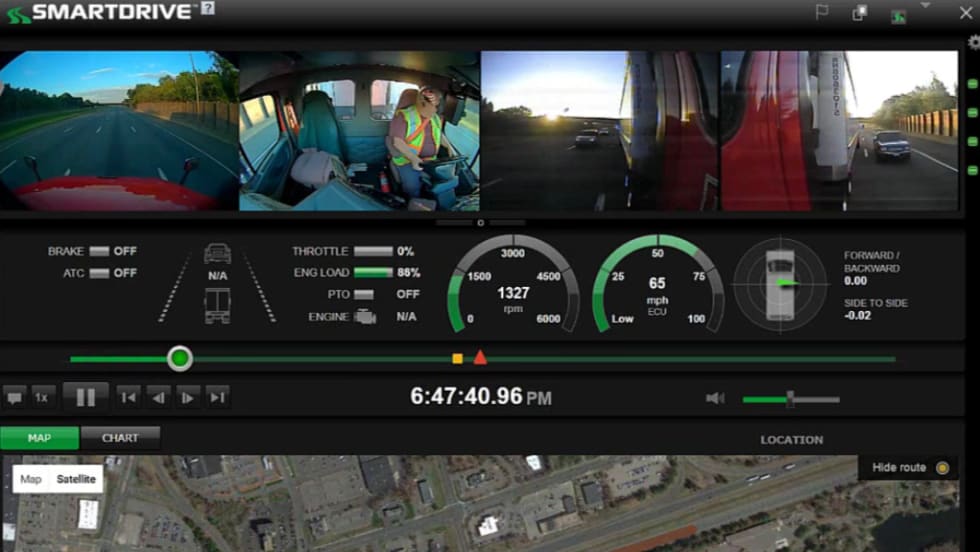The image size is (980, 552).
Task: Toggle the first green camera indicator
Action: 972,84
